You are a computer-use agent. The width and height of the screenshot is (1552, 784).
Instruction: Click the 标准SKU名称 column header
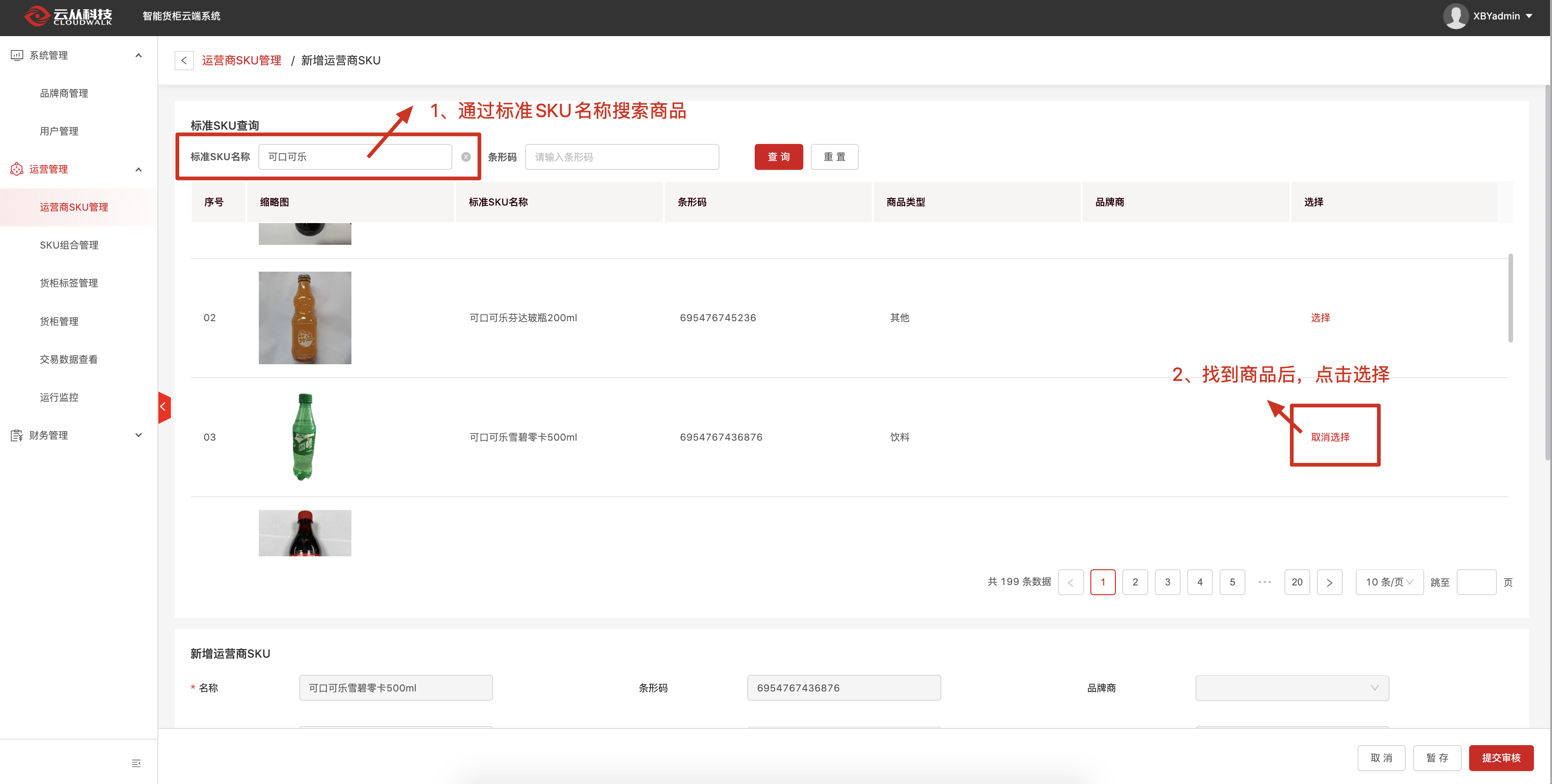point(558,202)
